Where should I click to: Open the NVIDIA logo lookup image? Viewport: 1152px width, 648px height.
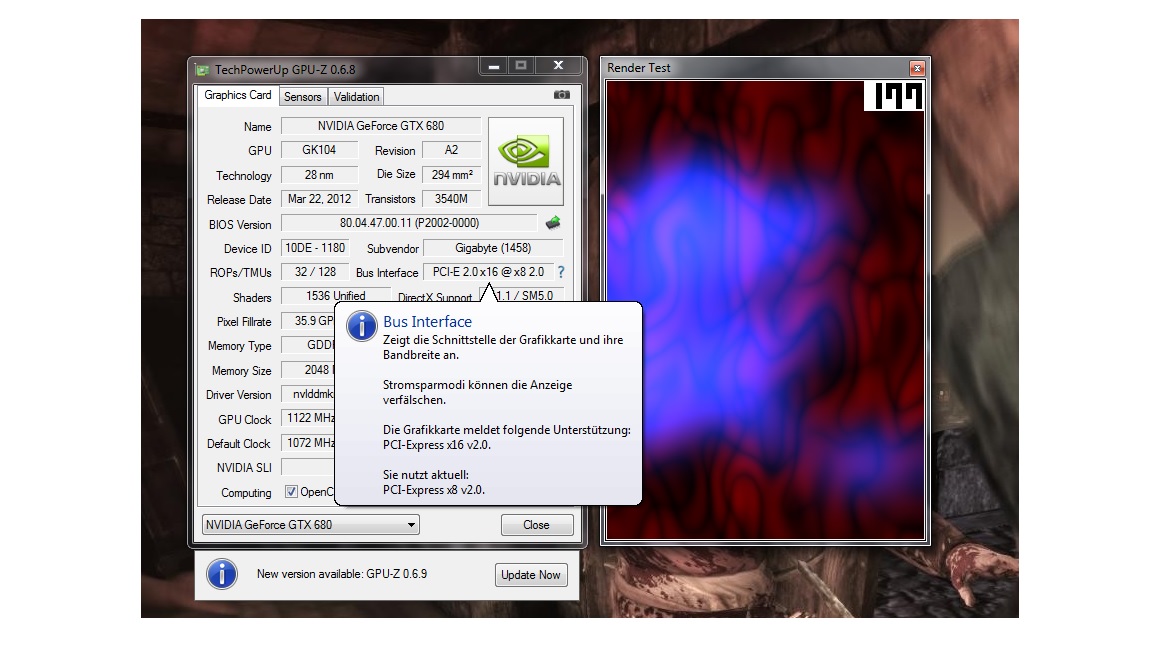click(x=526, y=162)
